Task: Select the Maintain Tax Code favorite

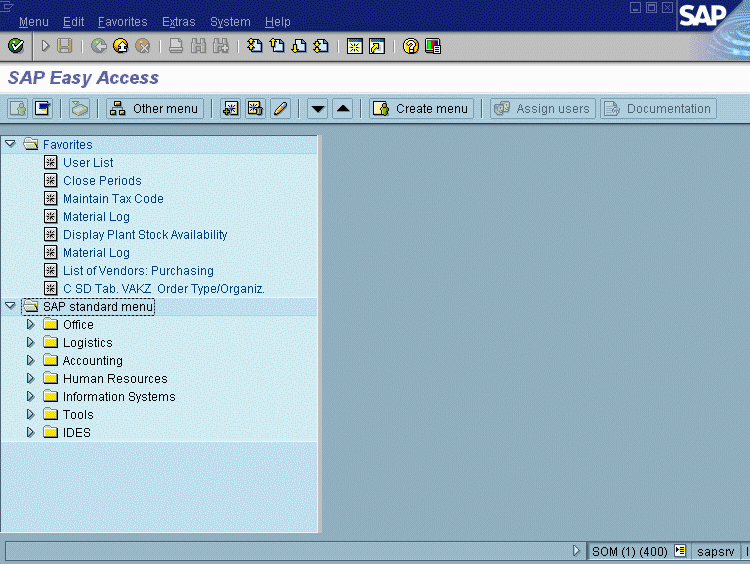Action: click(x=113, y=199)
